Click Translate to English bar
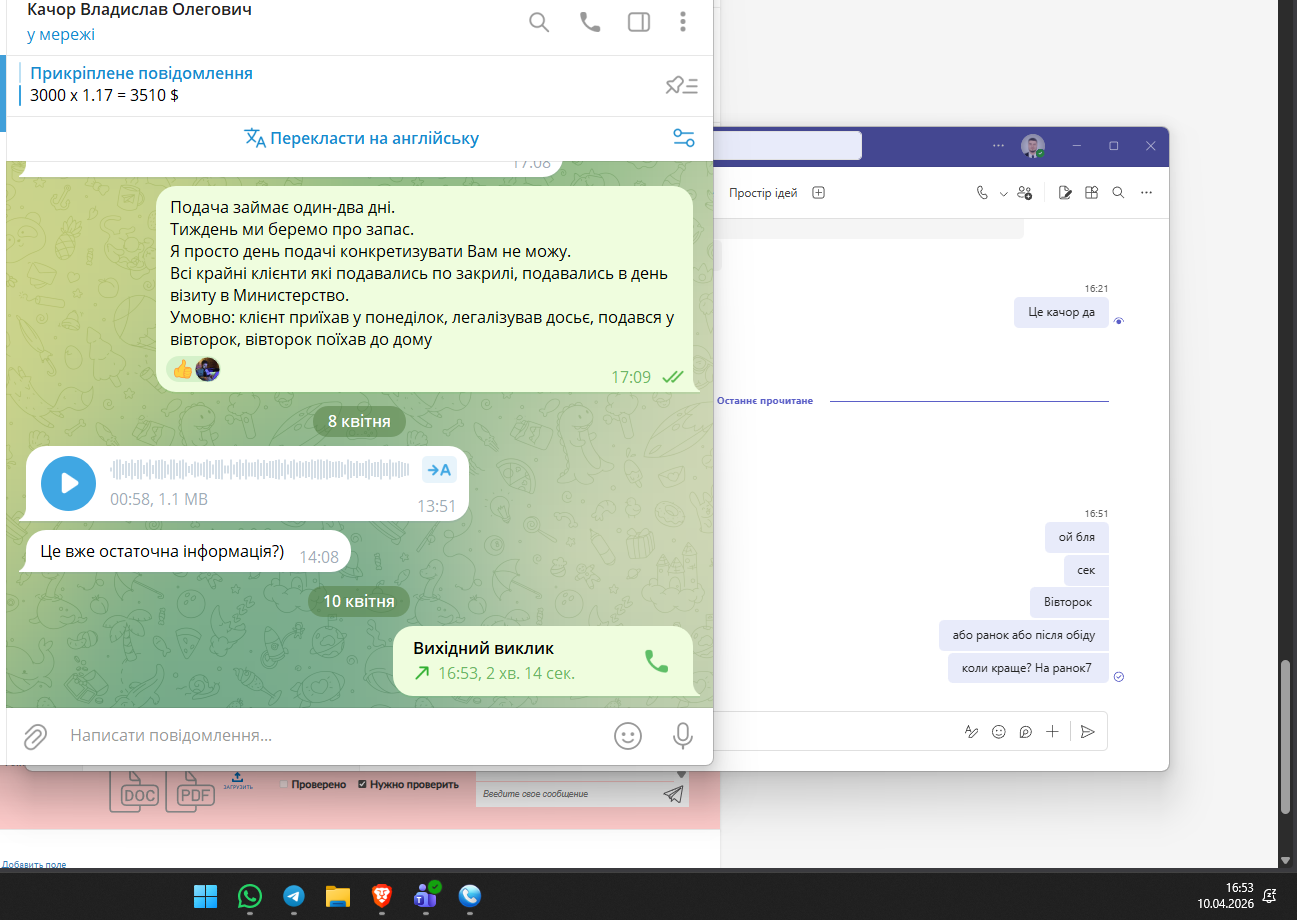The height and width of the screenshot is (920, 1297). point(361,138)
